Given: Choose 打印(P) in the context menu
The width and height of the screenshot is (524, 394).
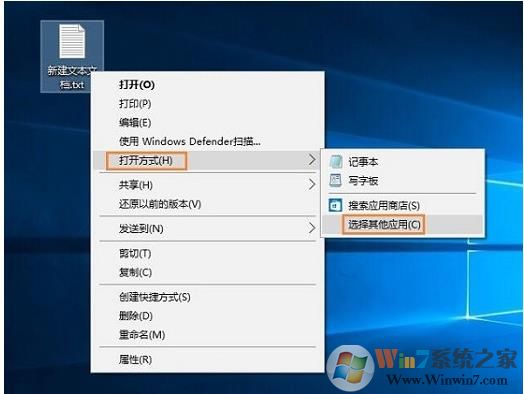Looking at the screenshot, I should pos(135,104).
